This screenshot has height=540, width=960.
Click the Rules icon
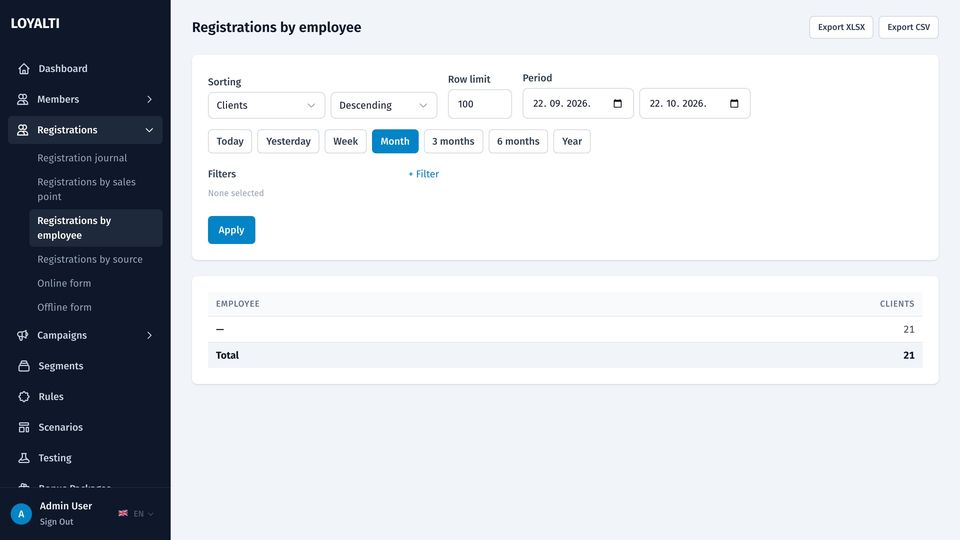[24, 396]
